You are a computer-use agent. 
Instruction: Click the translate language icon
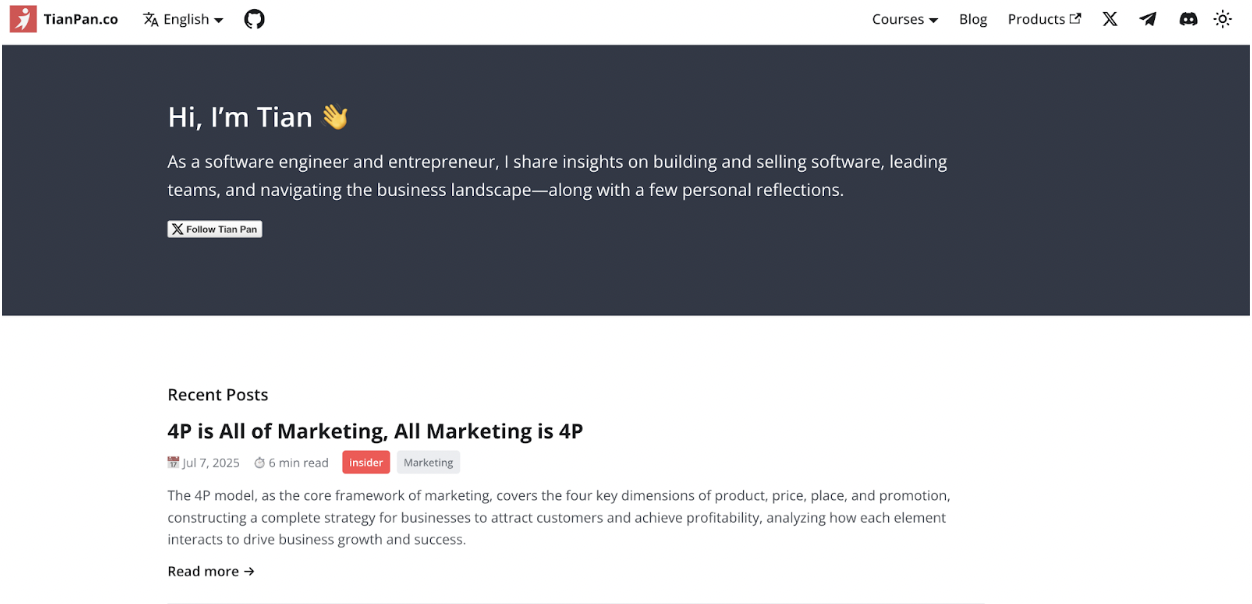(x=151, y=19)
